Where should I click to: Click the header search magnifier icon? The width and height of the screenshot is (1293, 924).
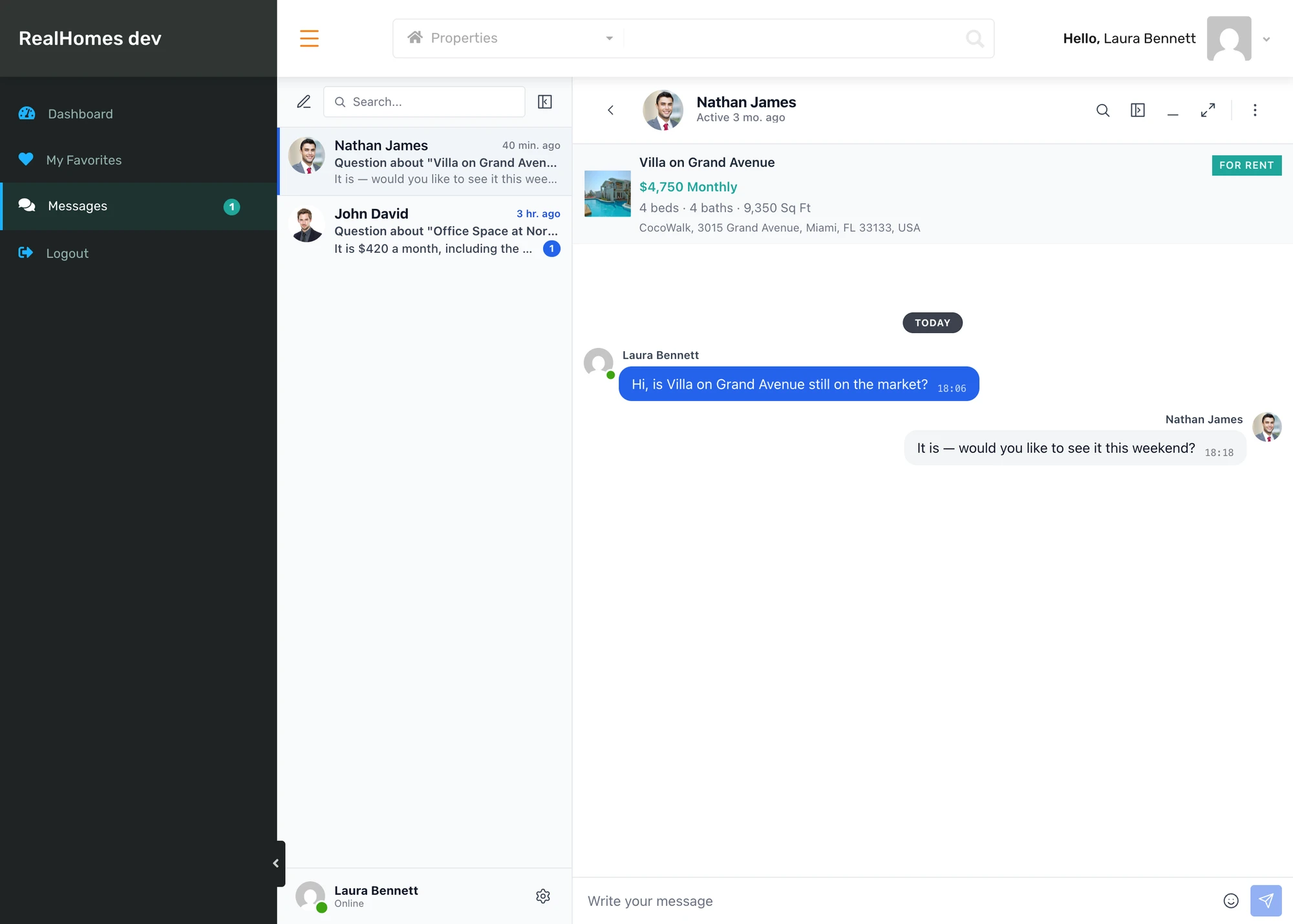pos(974,39)
